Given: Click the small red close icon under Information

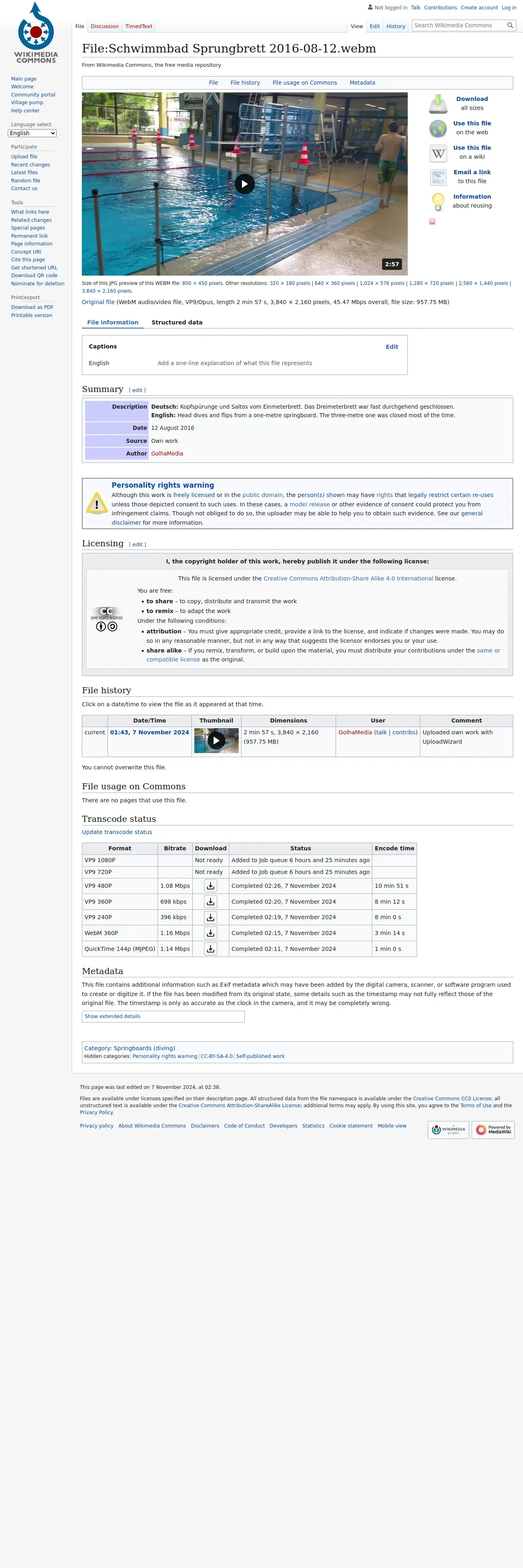Looking at the screenshot, I should [432, 221].
